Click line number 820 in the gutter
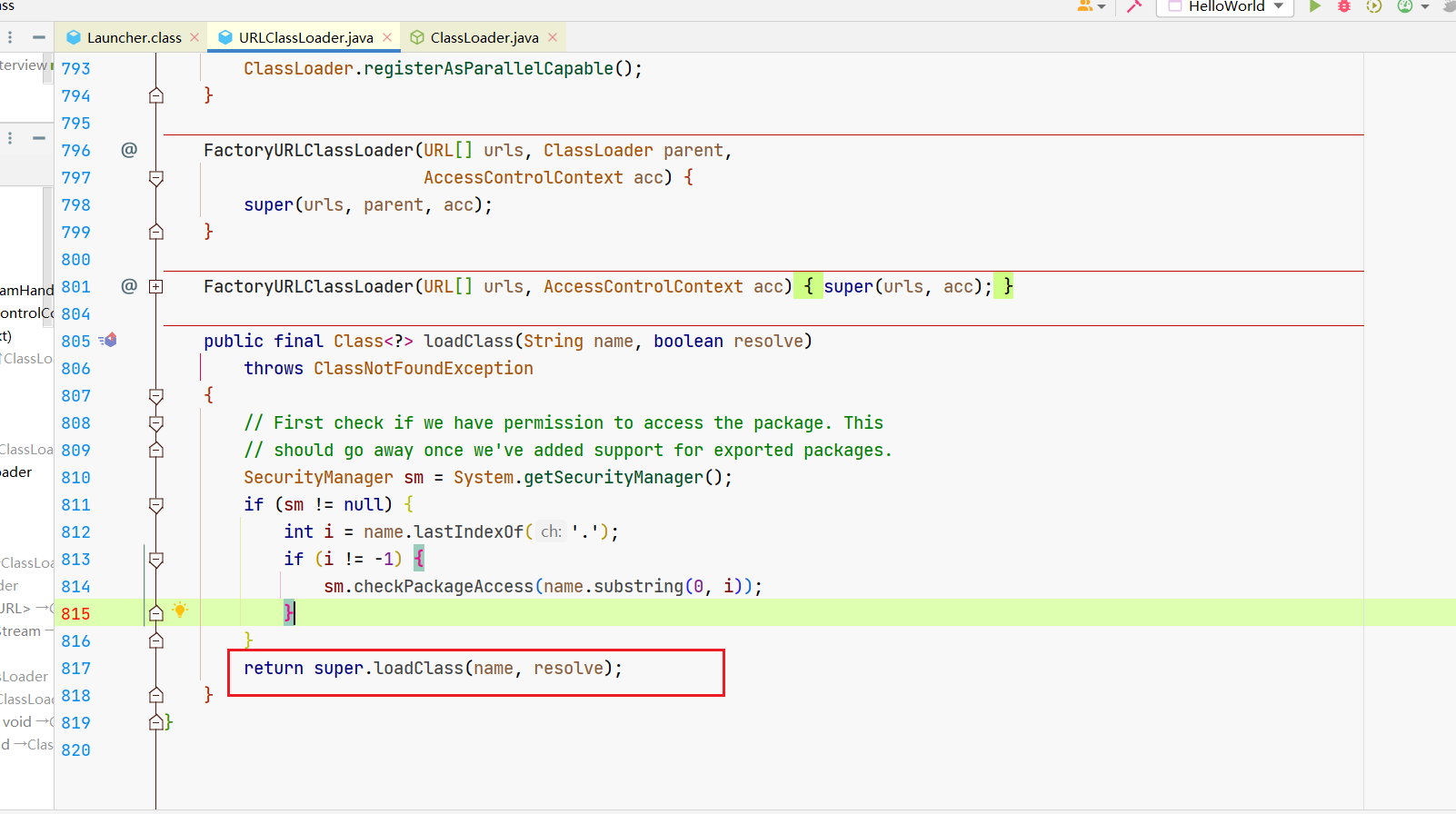The height and width of the screenshot is (814, 1456). tap(76, 749)
